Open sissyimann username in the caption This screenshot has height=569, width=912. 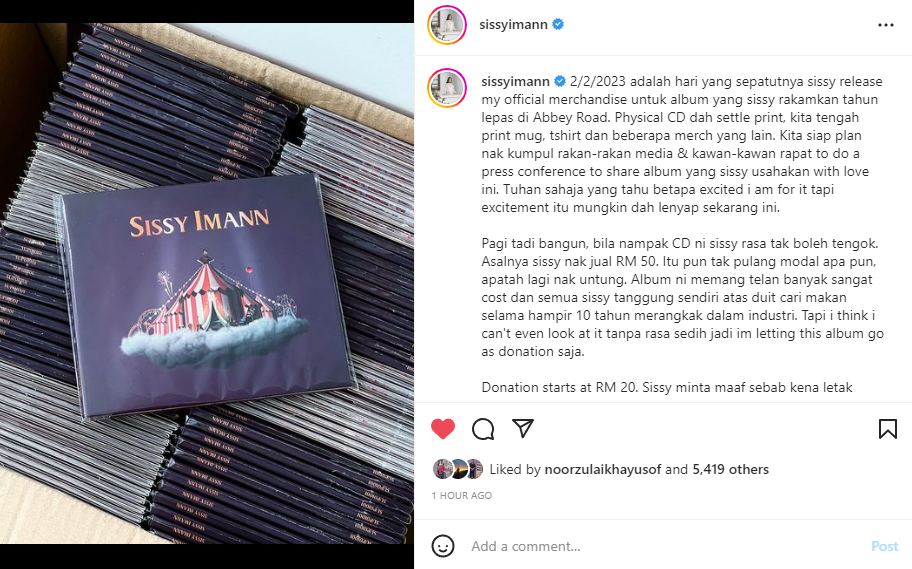[x=515, y=81]
